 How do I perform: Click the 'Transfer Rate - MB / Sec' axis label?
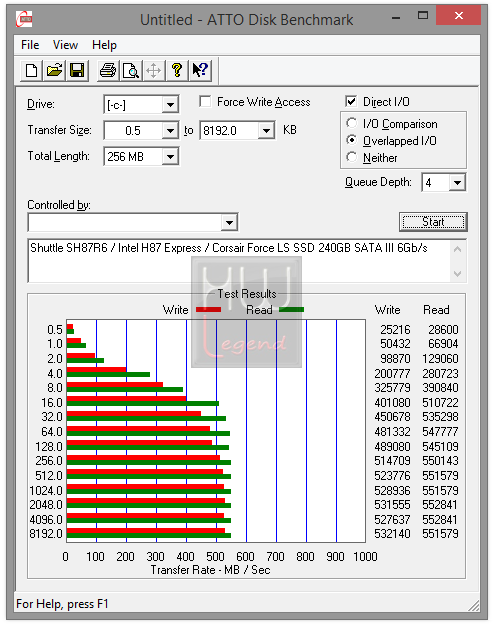[210, 570]
